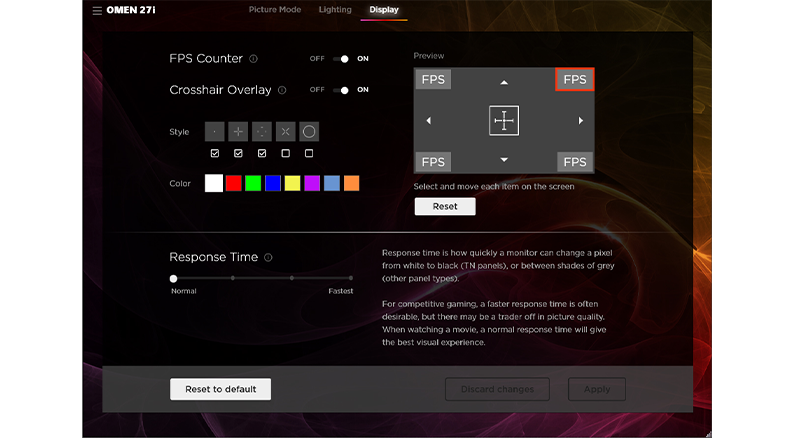
Task: Check the circle style checkbox
Action: click(309, 153)
